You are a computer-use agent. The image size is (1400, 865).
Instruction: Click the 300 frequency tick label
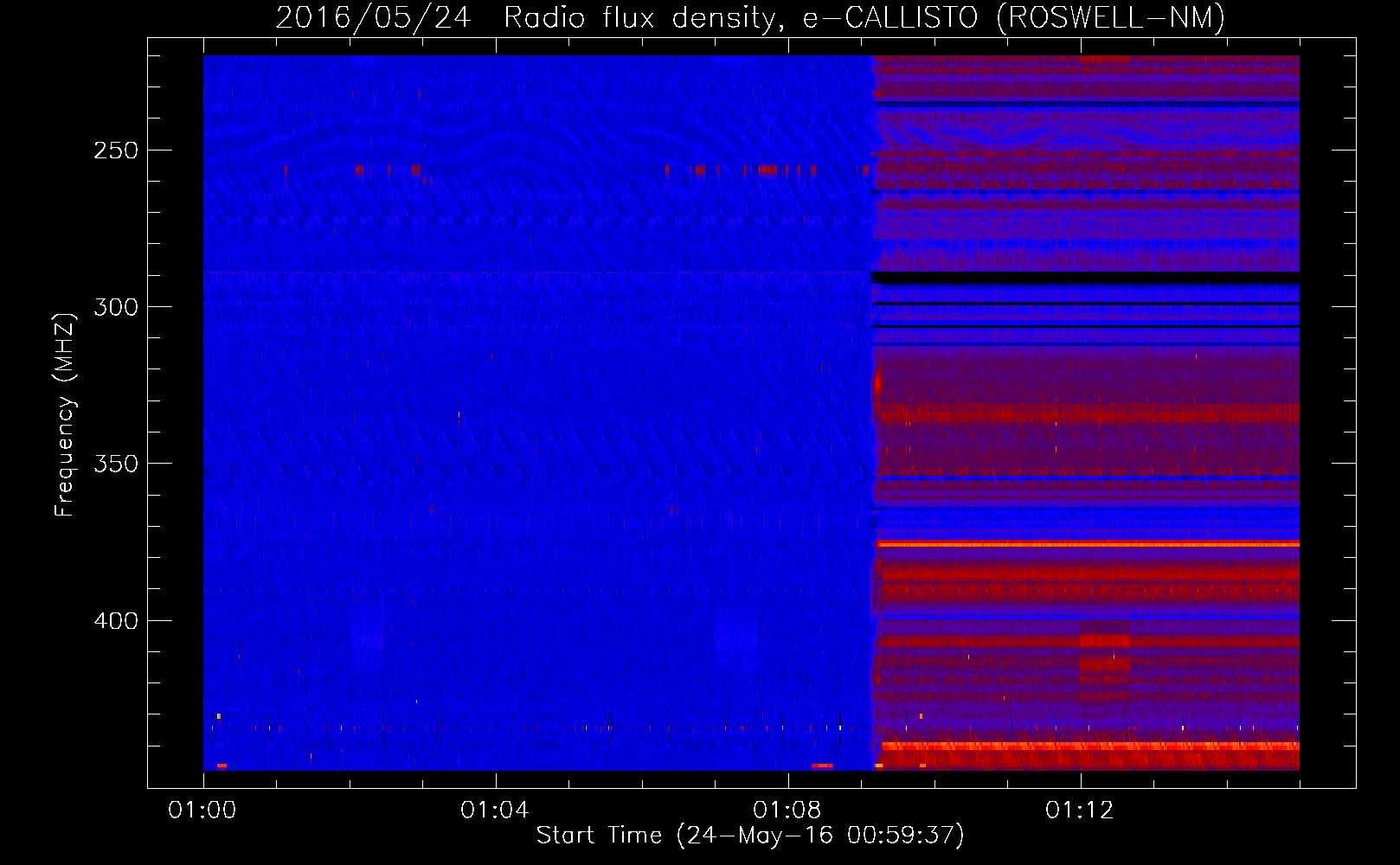coord(116,307)
